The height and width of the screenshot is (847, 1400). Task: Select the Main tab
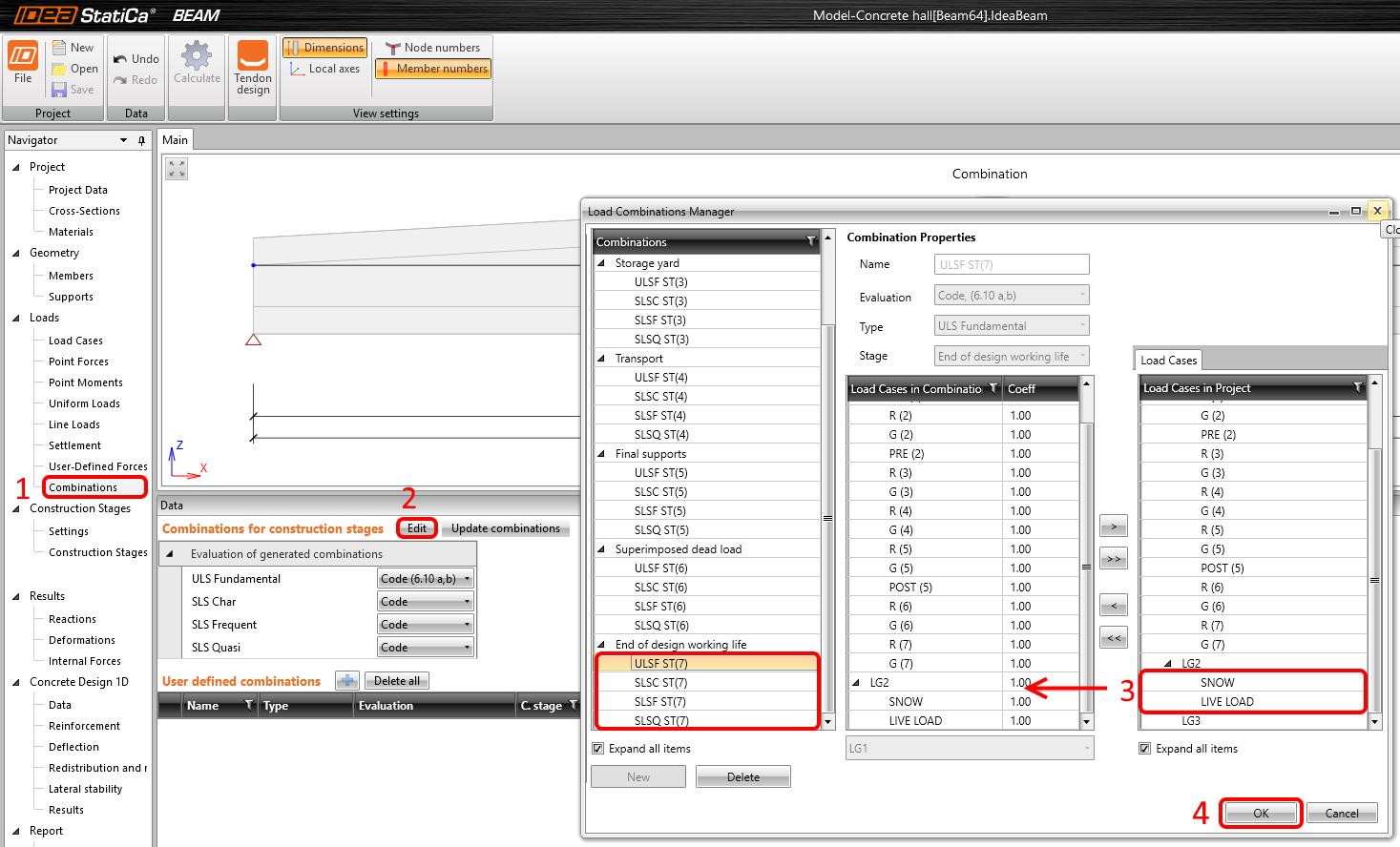click(x=176, y=140)
